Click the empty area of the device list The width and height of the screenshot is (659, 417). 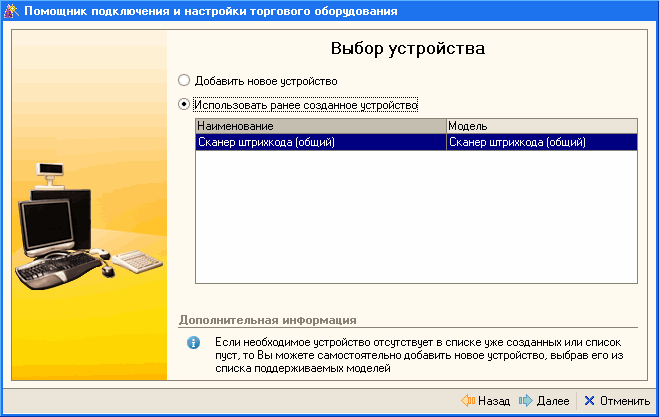[x=415, y=220]
